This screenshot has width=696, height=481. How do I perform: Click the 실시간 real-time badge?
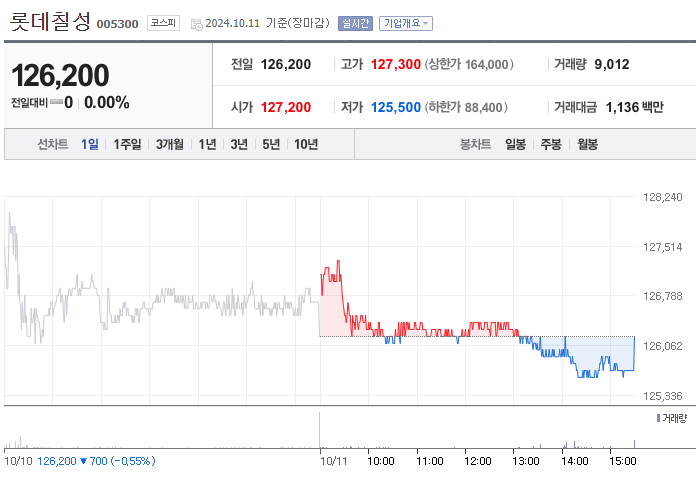(355, 23)
